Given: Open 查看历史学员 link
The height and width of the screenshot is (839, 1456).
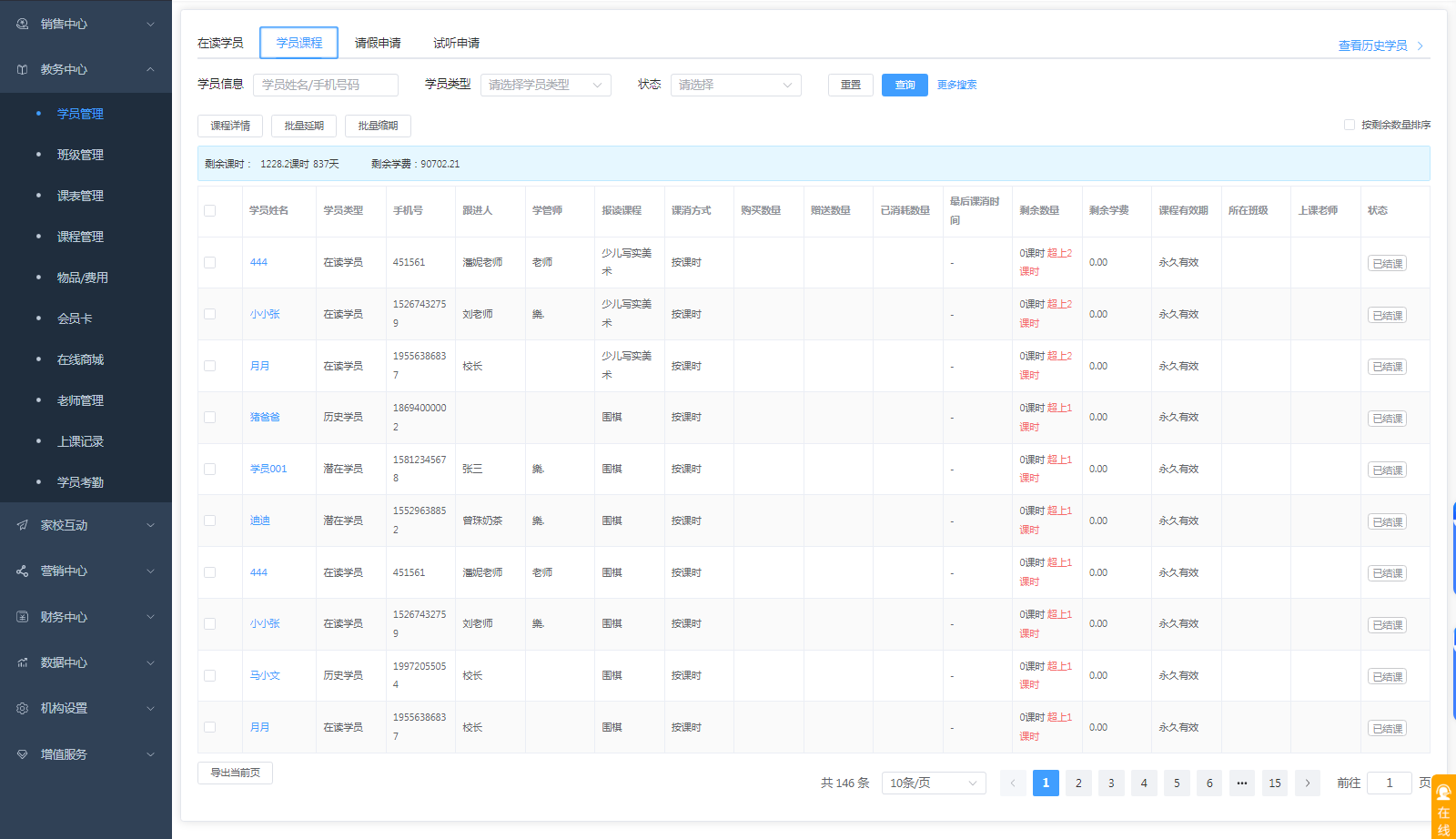Looking at the screenshot, I should click(1372, 45).
